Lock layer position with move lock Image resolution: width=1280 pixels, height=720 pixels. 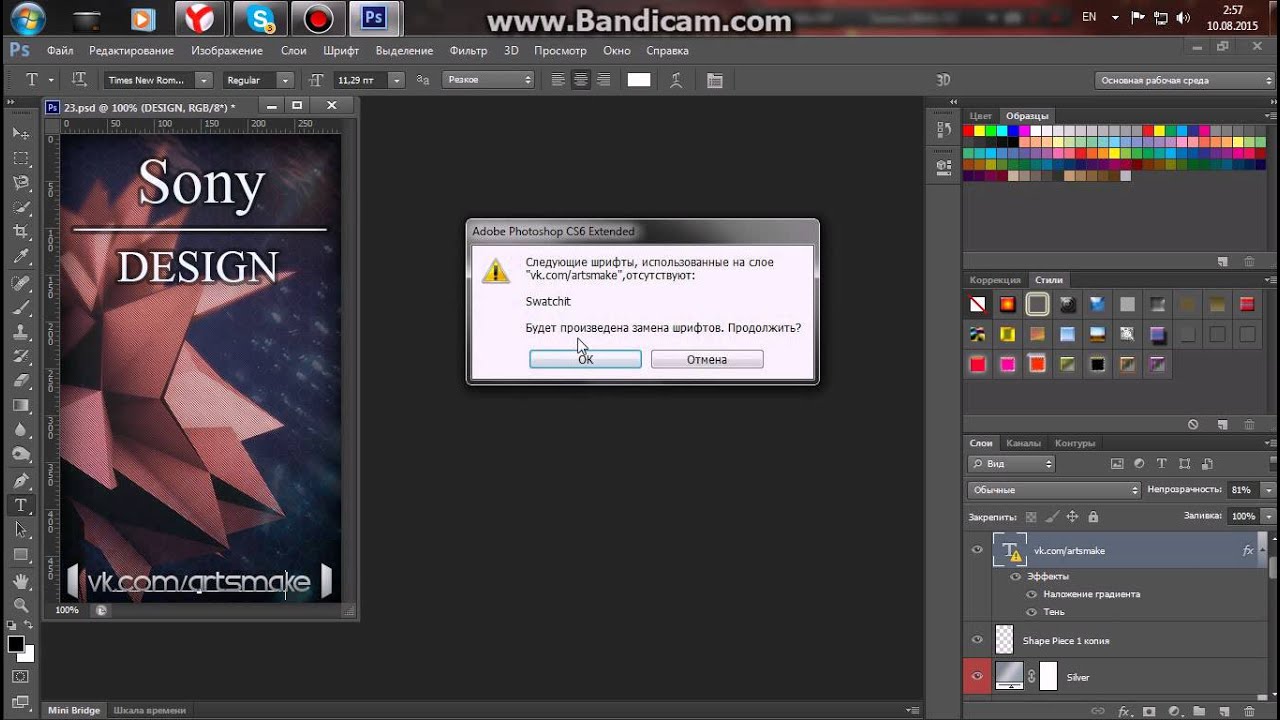point(1072,517)
